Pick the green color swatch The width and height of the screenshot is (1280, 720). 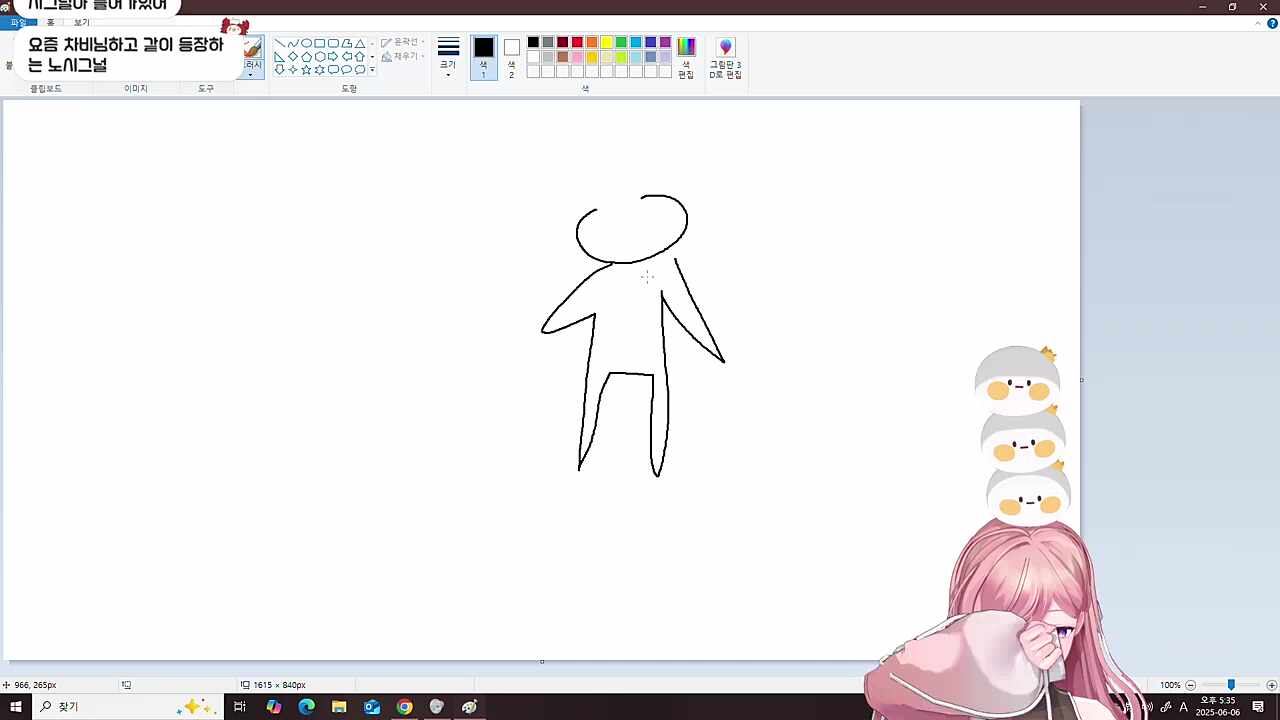[621, 42]
